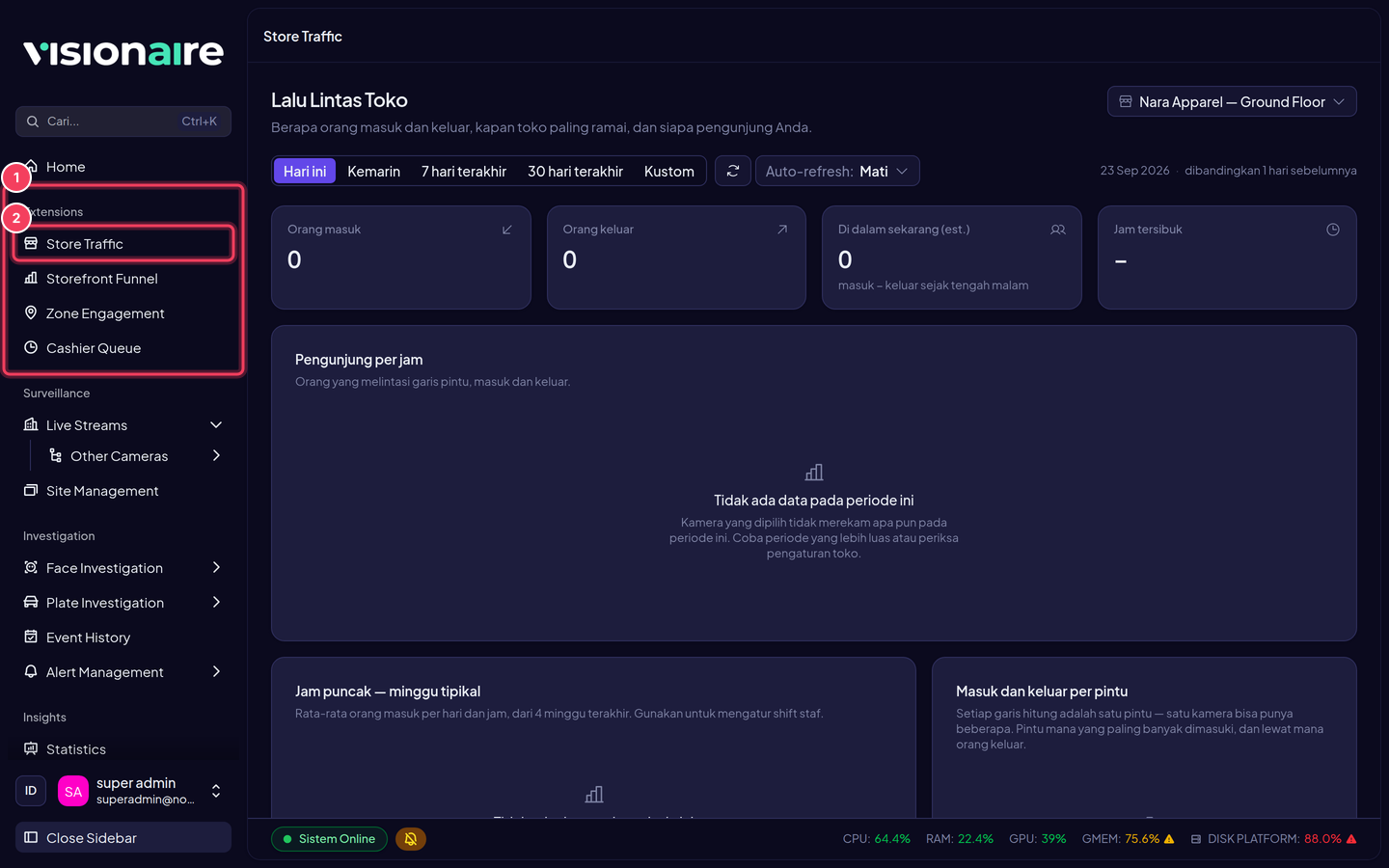Click the muted notification bell icon

[x=411, y=839]
